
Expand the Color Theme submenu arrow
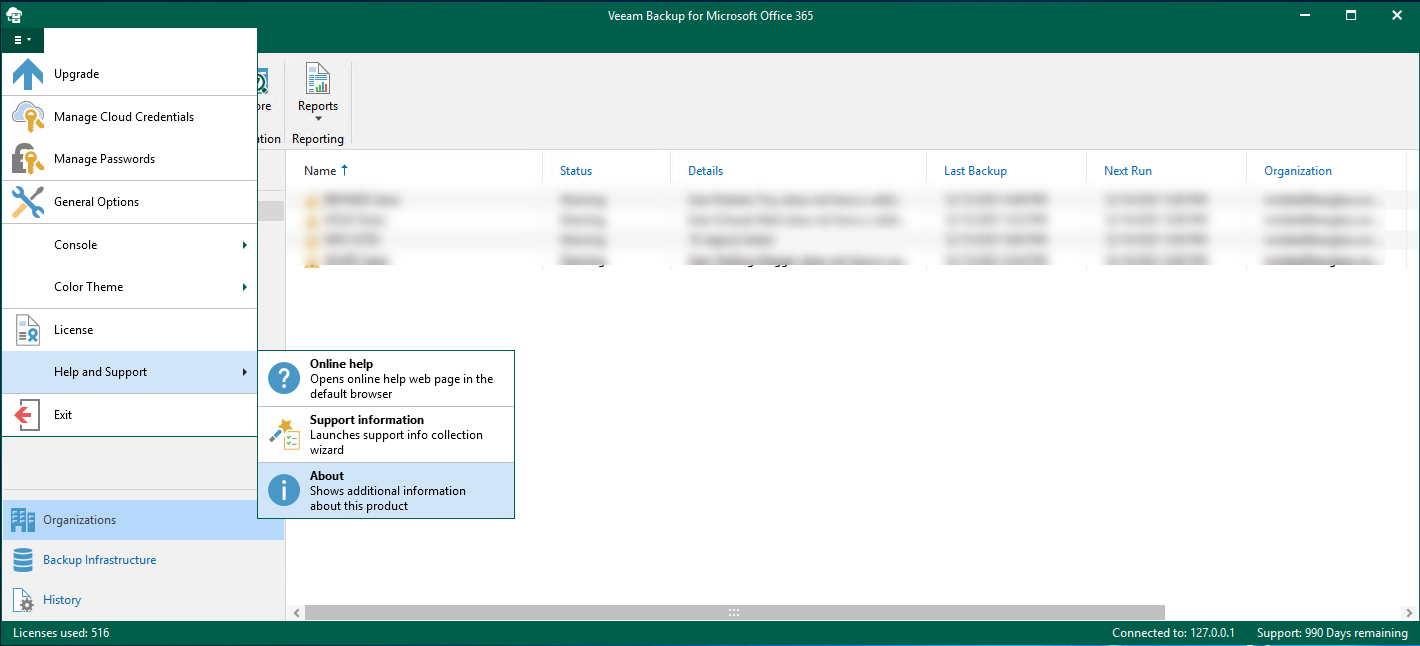[245, 287]
